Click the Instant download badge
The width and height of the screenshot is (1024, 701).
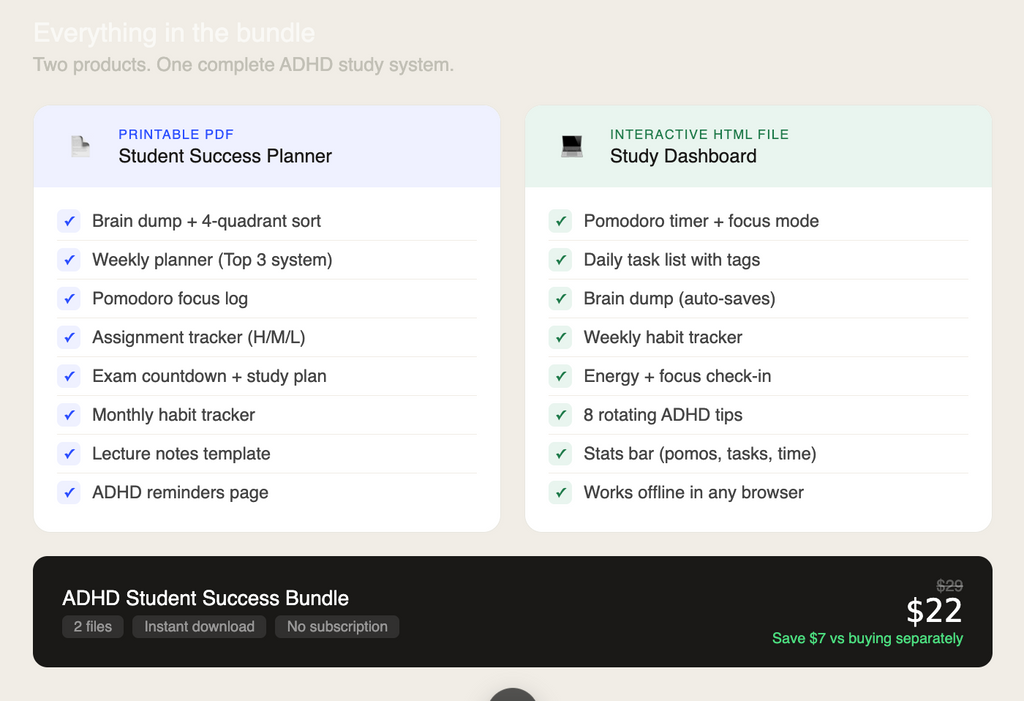(x=199, y=627)
